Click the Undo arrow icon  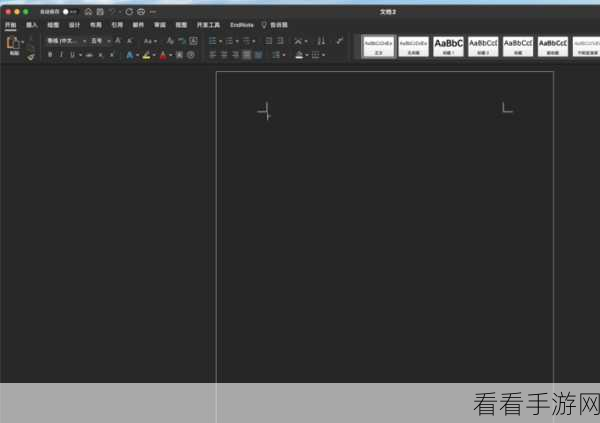point(112,12)
